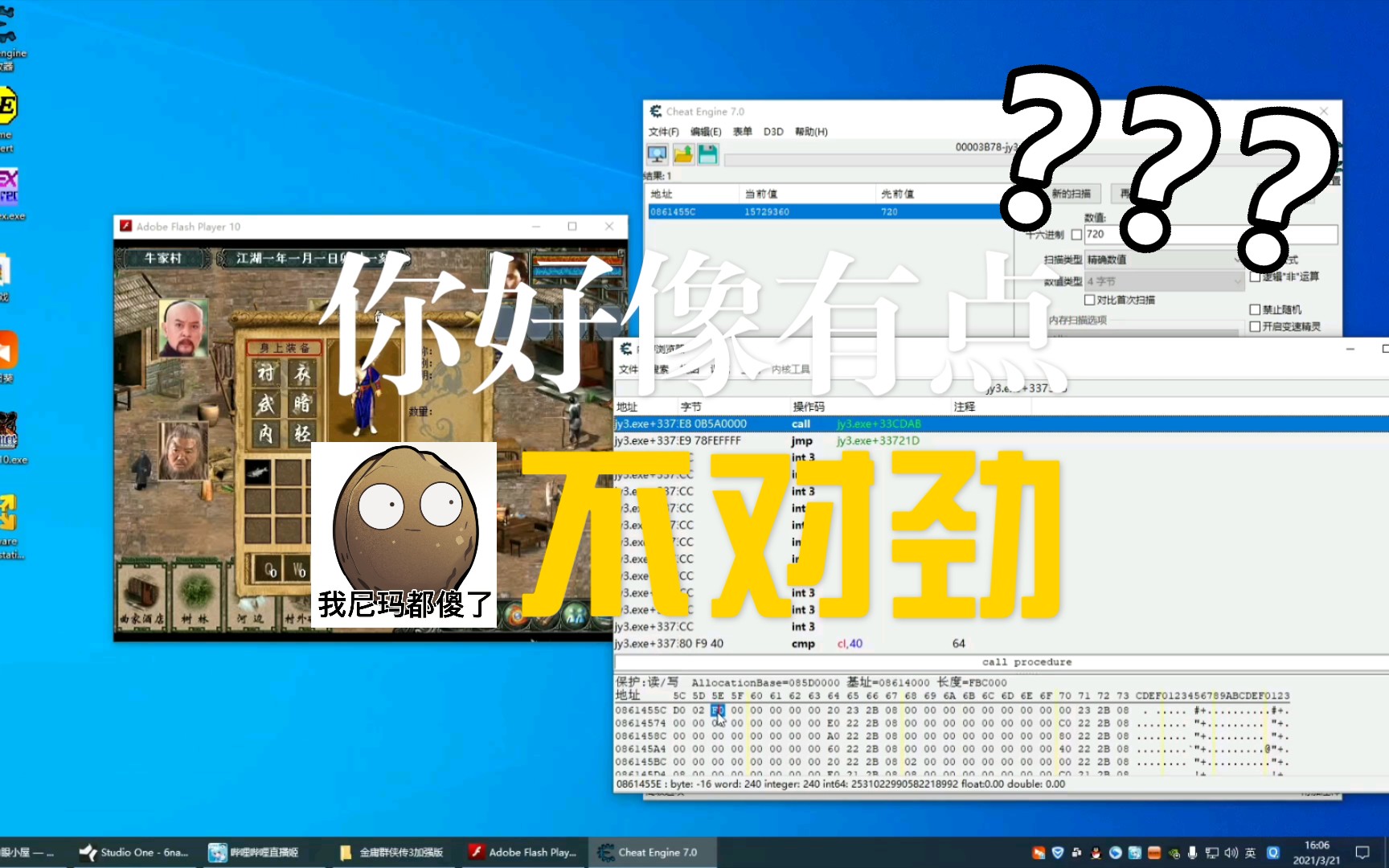This screenshot has height=868, width=1389.
Task: Click current value 15729360 in results
Action: tap(766, 212)
